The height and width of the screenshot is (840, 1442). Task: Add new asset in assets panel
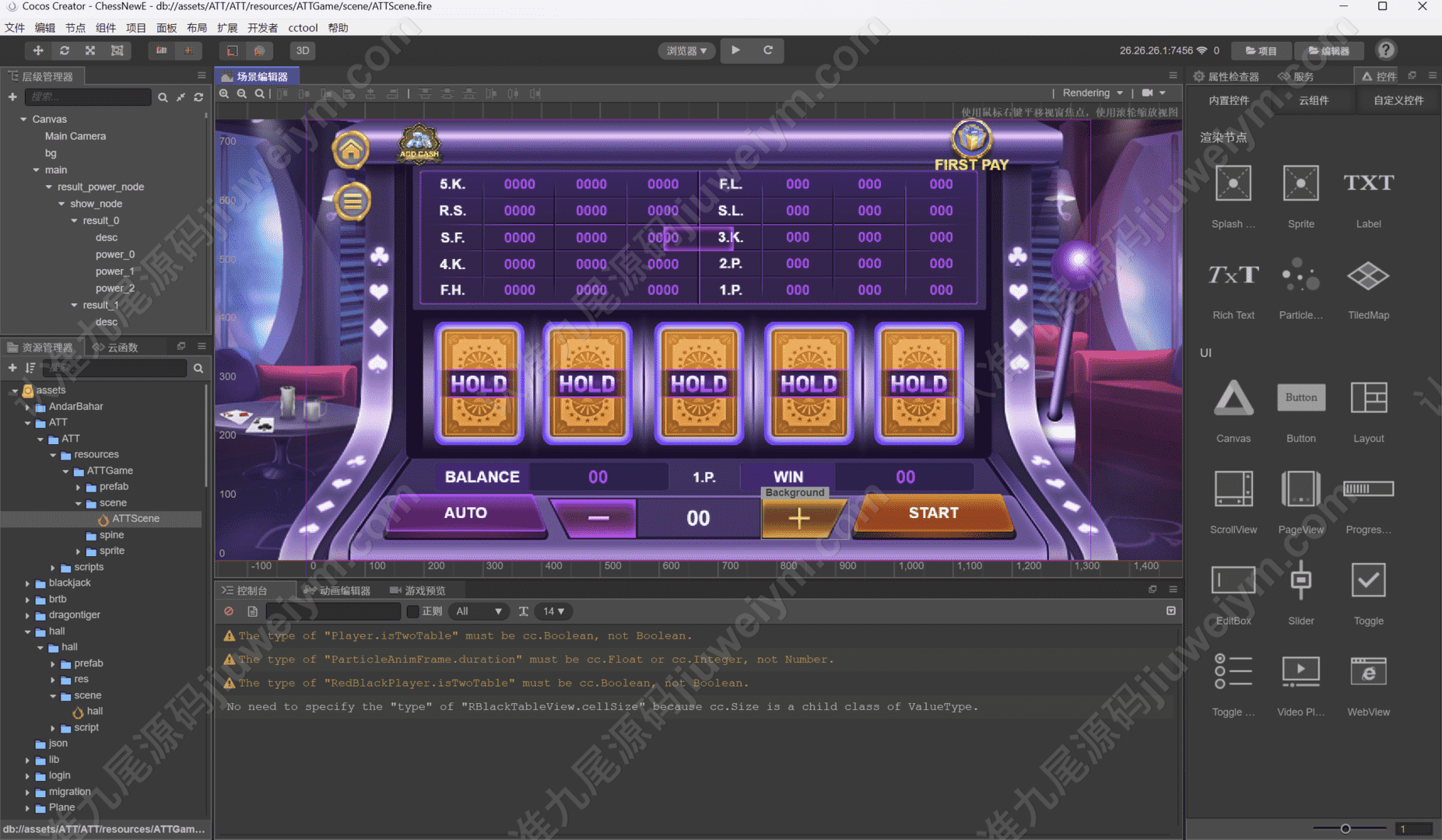click(x=12, y=368)
